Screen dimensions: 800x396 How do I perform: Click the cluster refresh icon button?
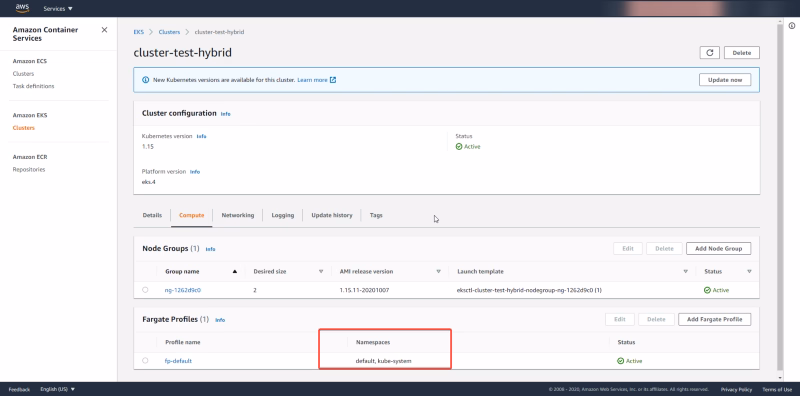[x=710, y=53]
